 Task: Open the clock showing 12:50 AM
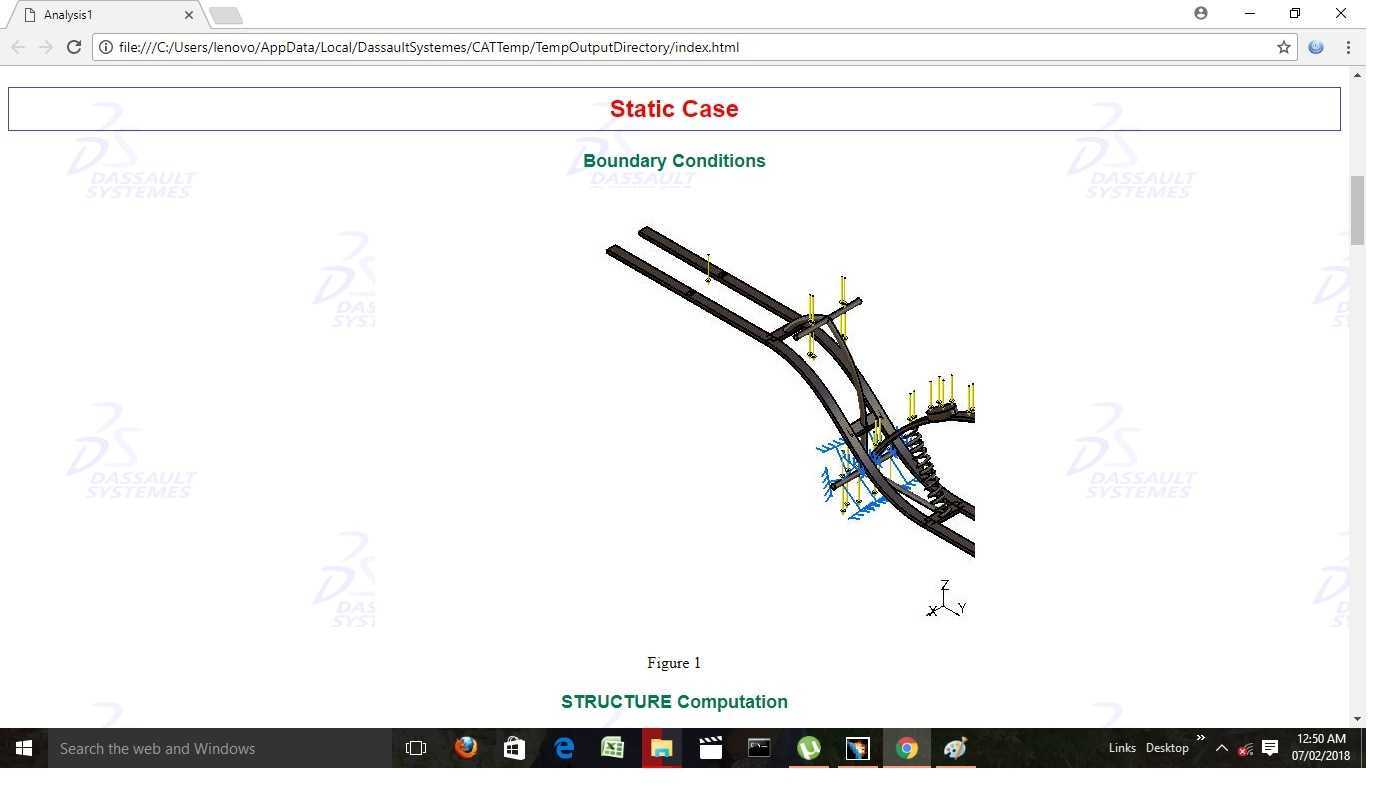pos(1321,747)
